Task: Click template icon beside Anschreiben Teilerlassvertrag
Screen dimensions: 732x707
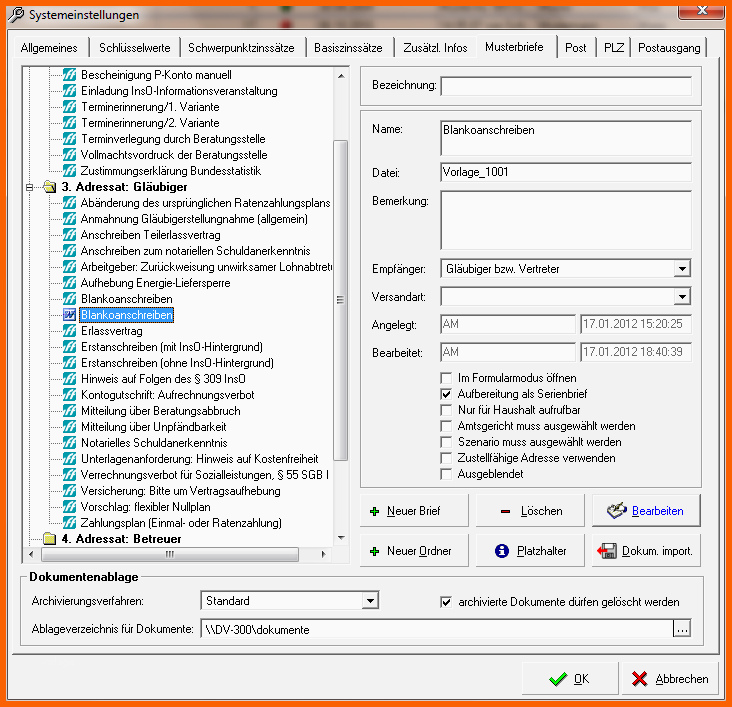Action: (x=69, y=234)
